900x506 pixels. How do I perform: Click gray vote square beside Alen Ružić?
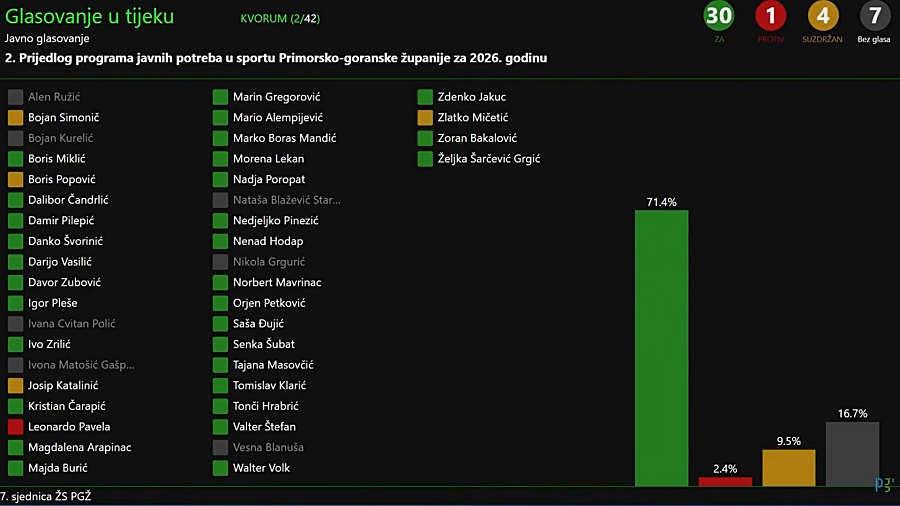click(x=15, y=97)
